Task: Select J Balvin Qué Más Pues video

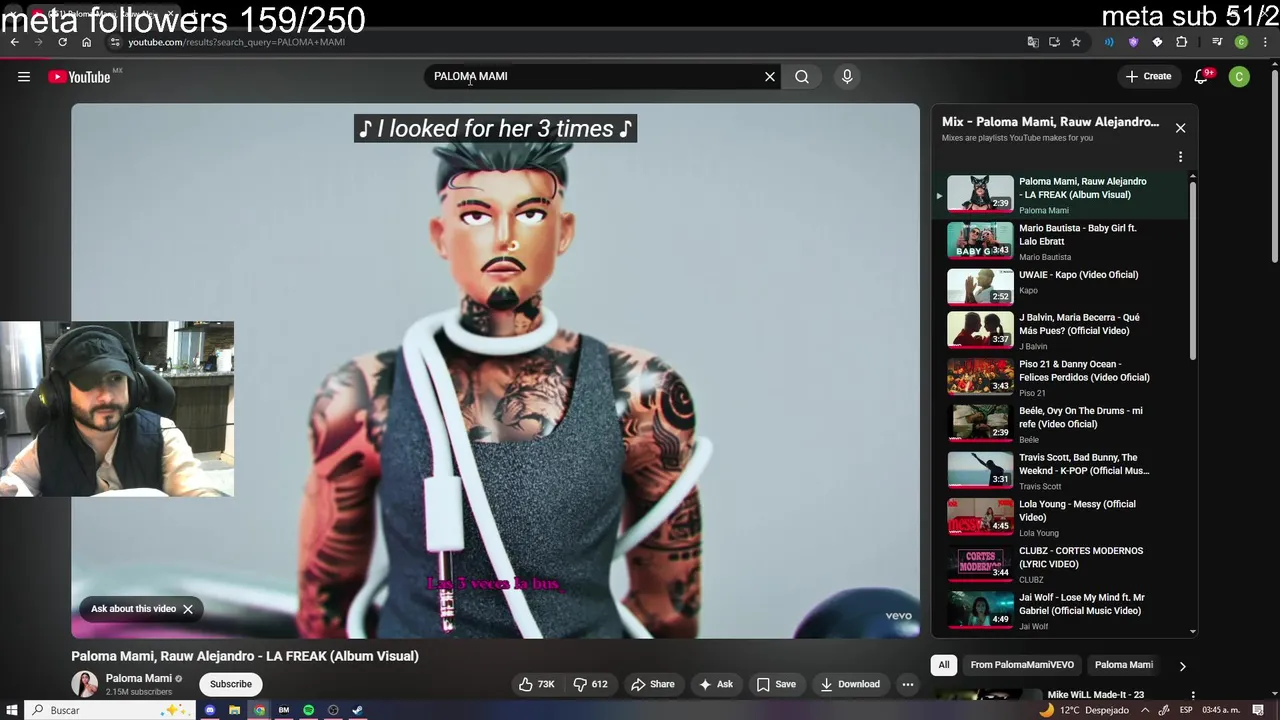Action: 1061,331
